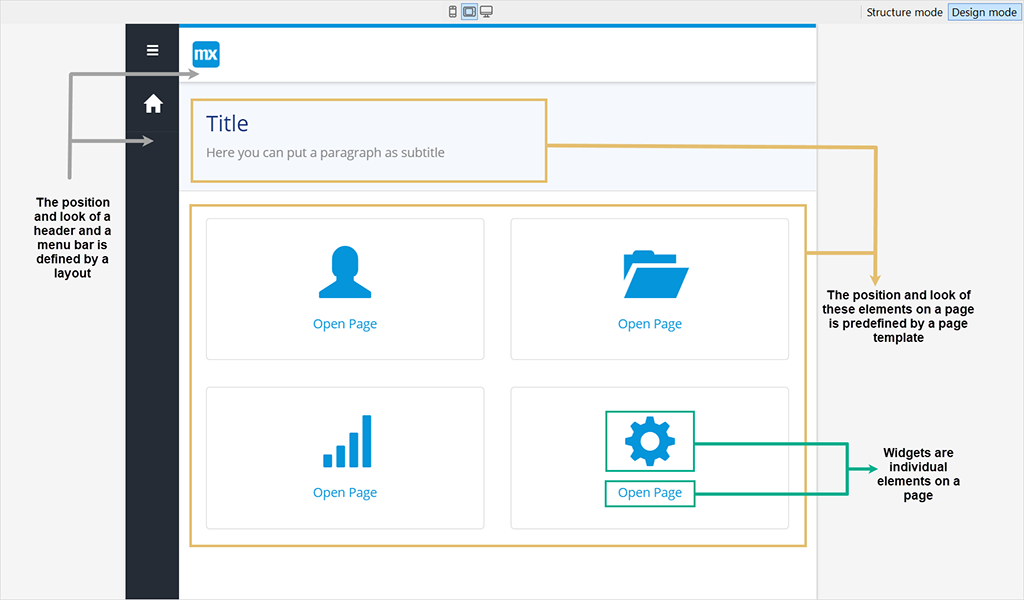Click the user profile silhouette icon

345,273
